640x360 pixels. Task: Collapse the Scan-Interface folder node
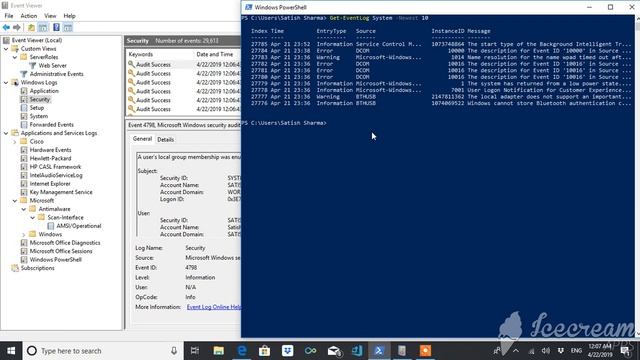click(33, 218)
